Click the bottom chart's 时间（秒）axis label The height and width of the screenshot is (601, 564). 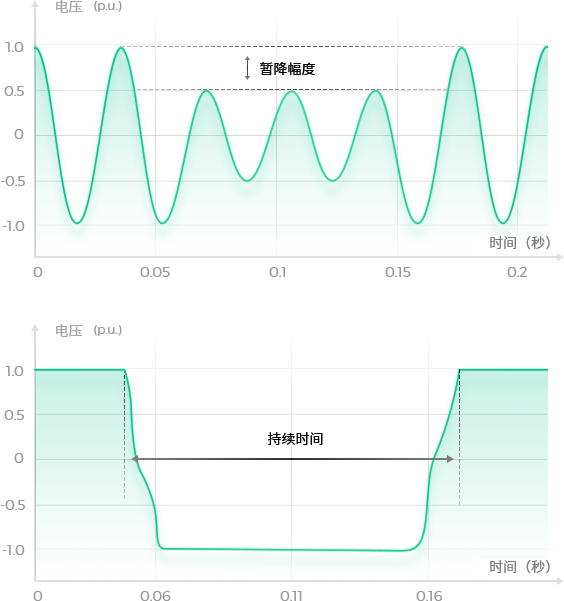[x=520, y=566]
